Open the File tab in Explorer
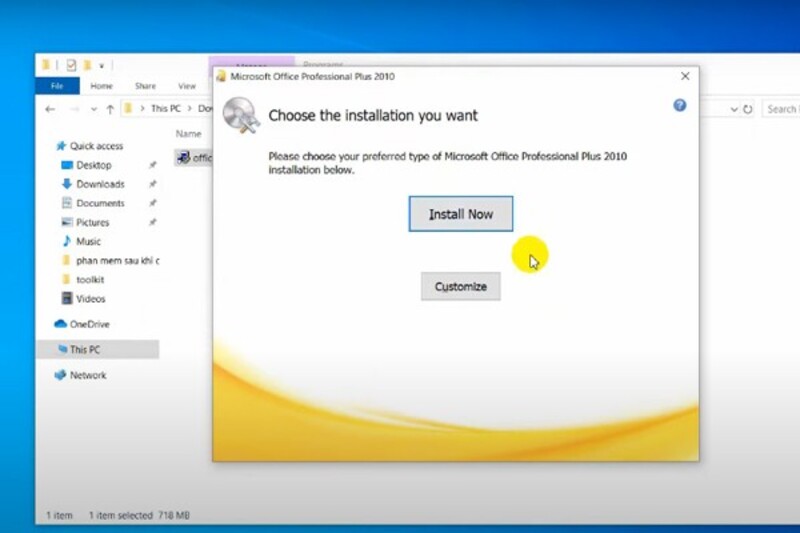This screenshot has height=533, width=800. (x=58, y=86)
